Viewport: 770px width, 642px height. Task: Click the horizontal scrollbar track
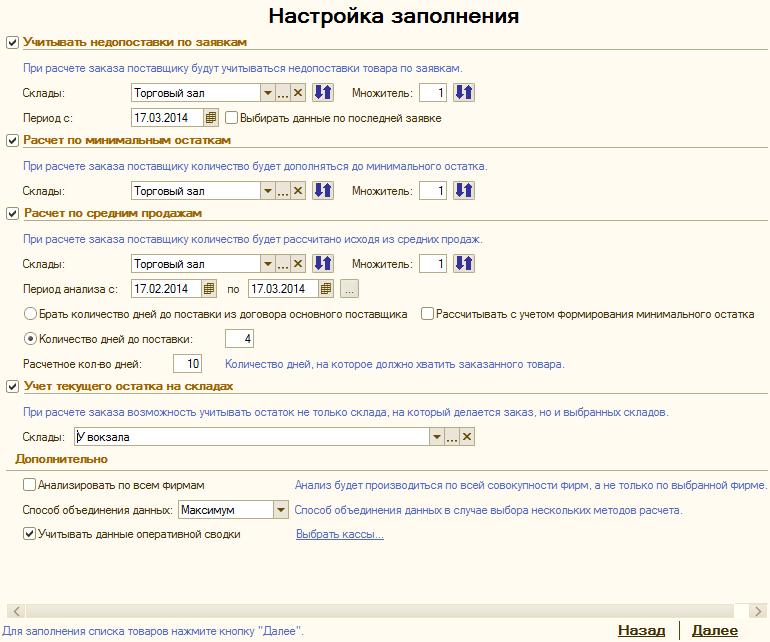(380, 611)
